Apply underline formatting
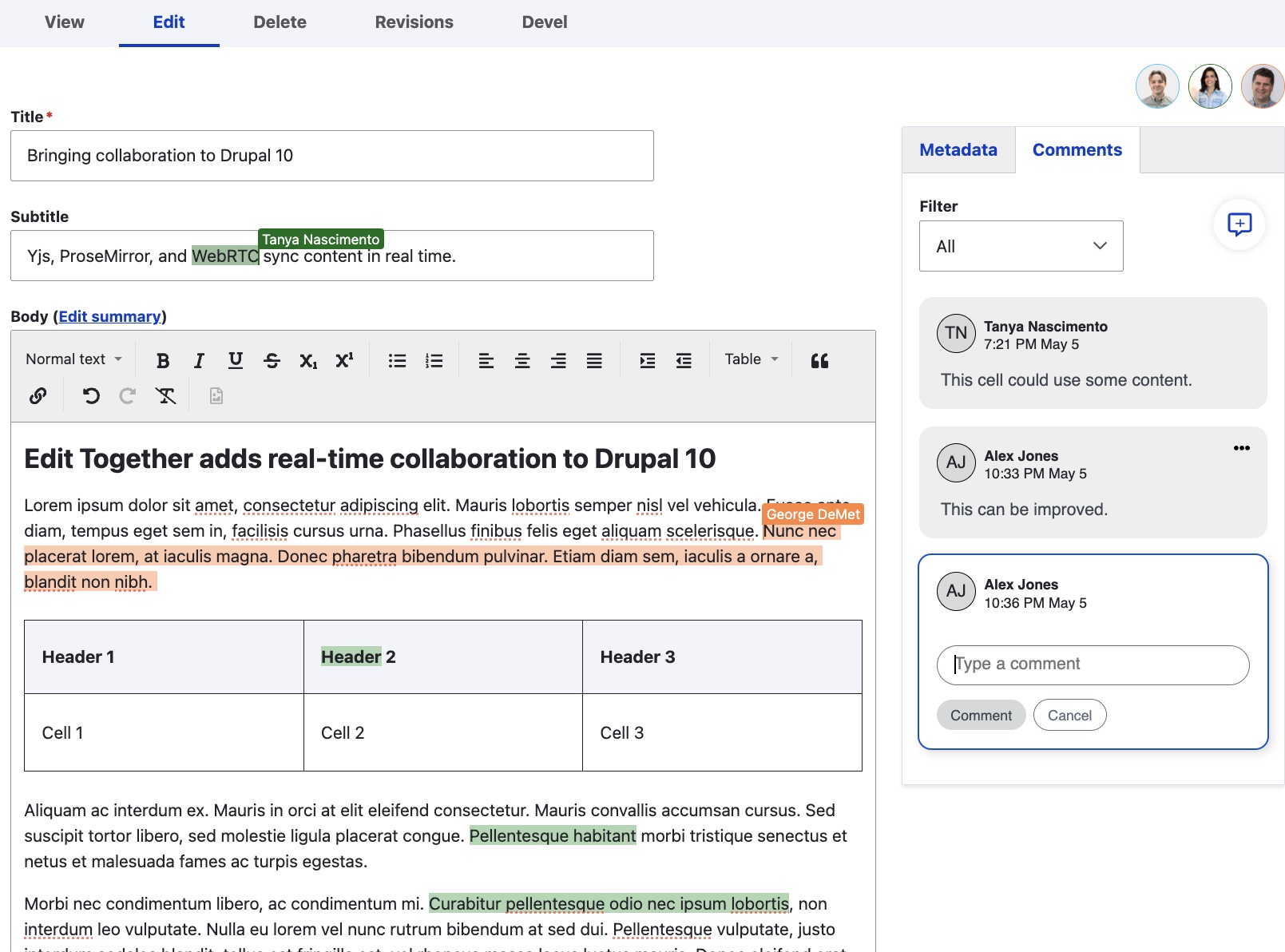 [x=236, y=361]
